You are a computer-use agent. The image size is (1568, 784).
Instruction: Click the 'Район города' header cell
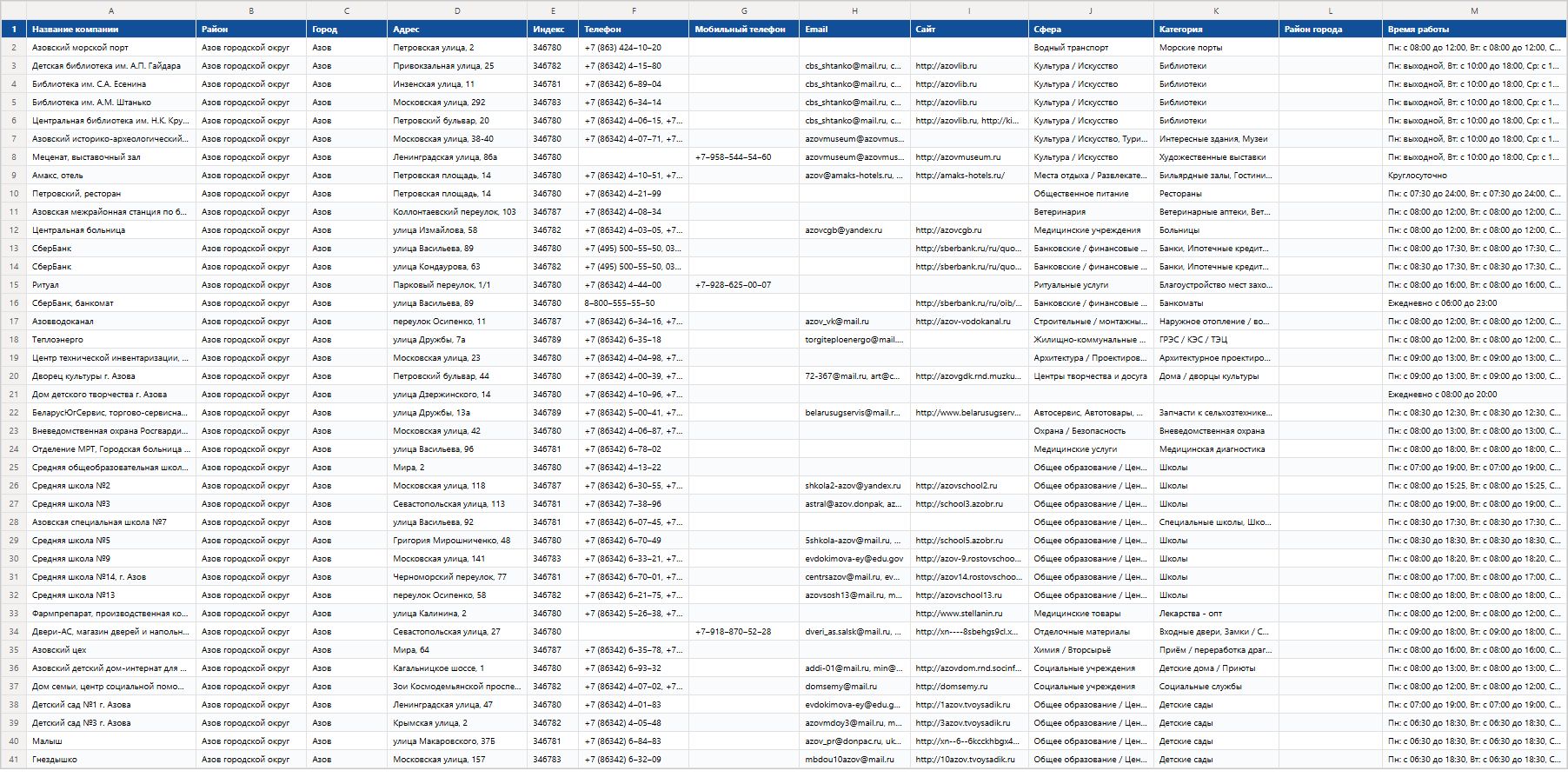point(1331,30)
